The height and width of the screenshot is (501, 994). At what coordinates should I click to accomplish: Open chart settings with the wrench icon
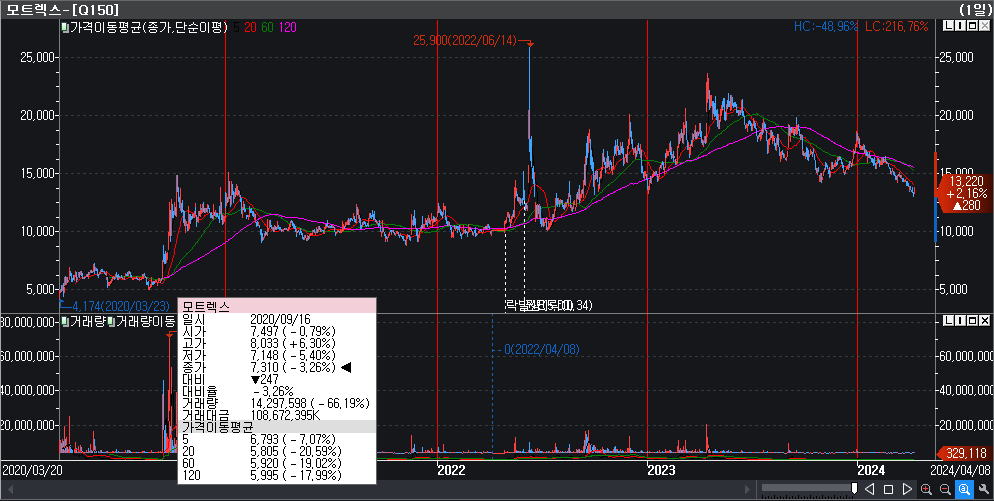click(x=983, y=489)
